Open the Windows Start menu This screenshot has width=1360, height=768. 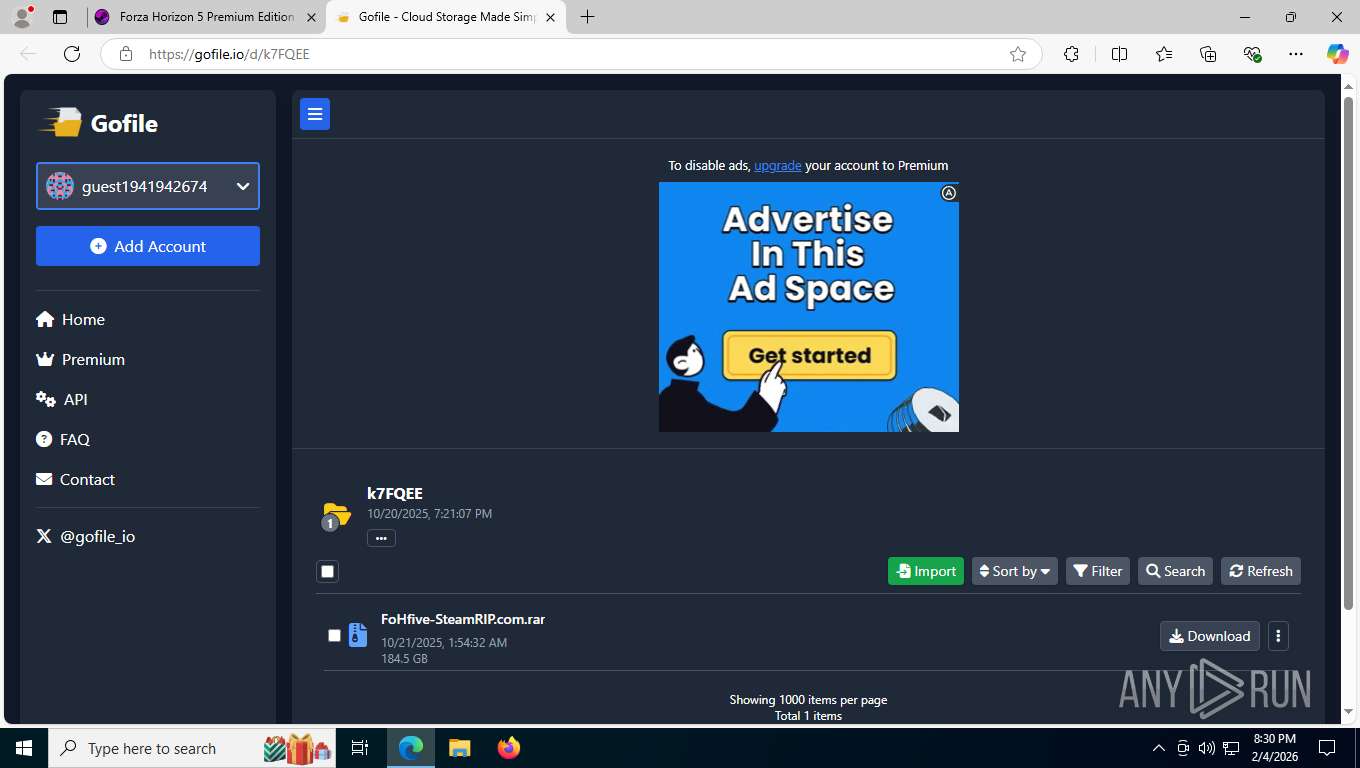click(24, 748)
